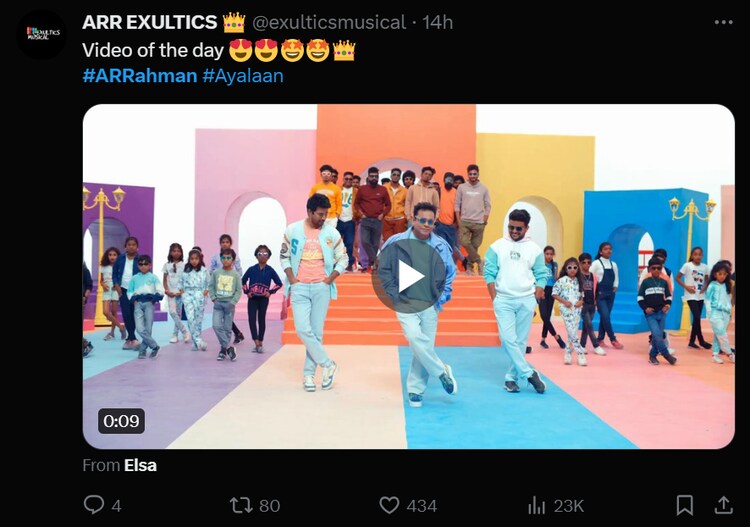Click the share upload icon
750x527 pixels.
pos(723,505)
